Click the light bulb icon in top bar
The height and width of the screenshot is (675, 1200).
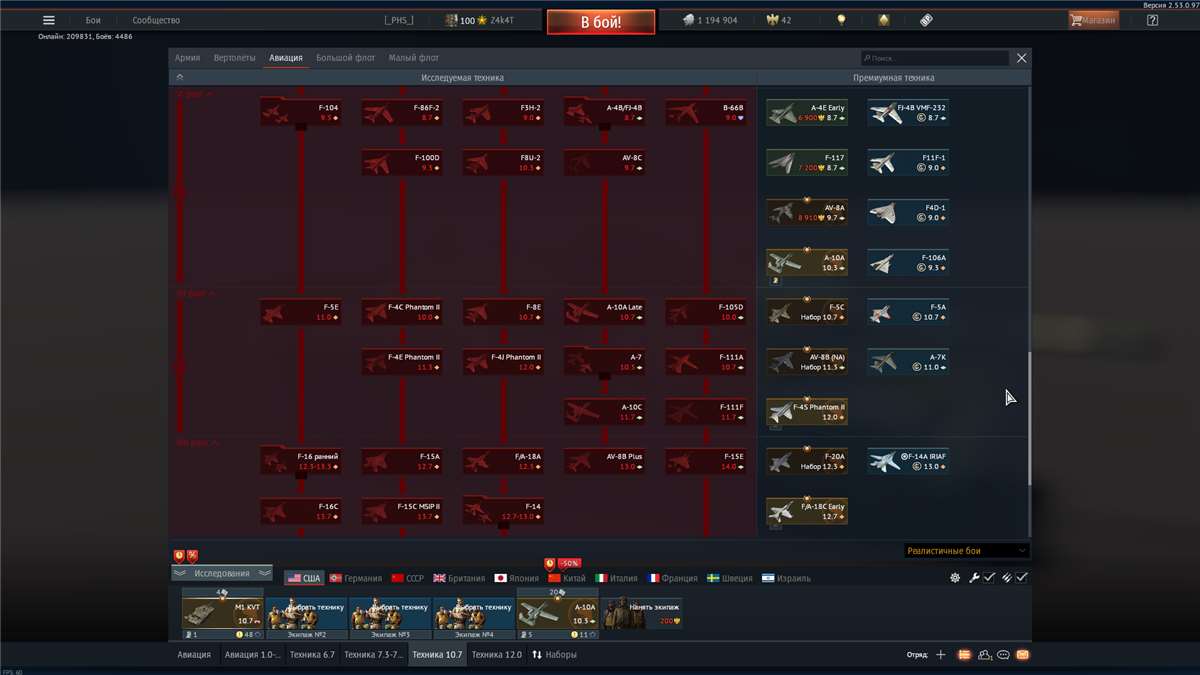(x=842, y=19)
